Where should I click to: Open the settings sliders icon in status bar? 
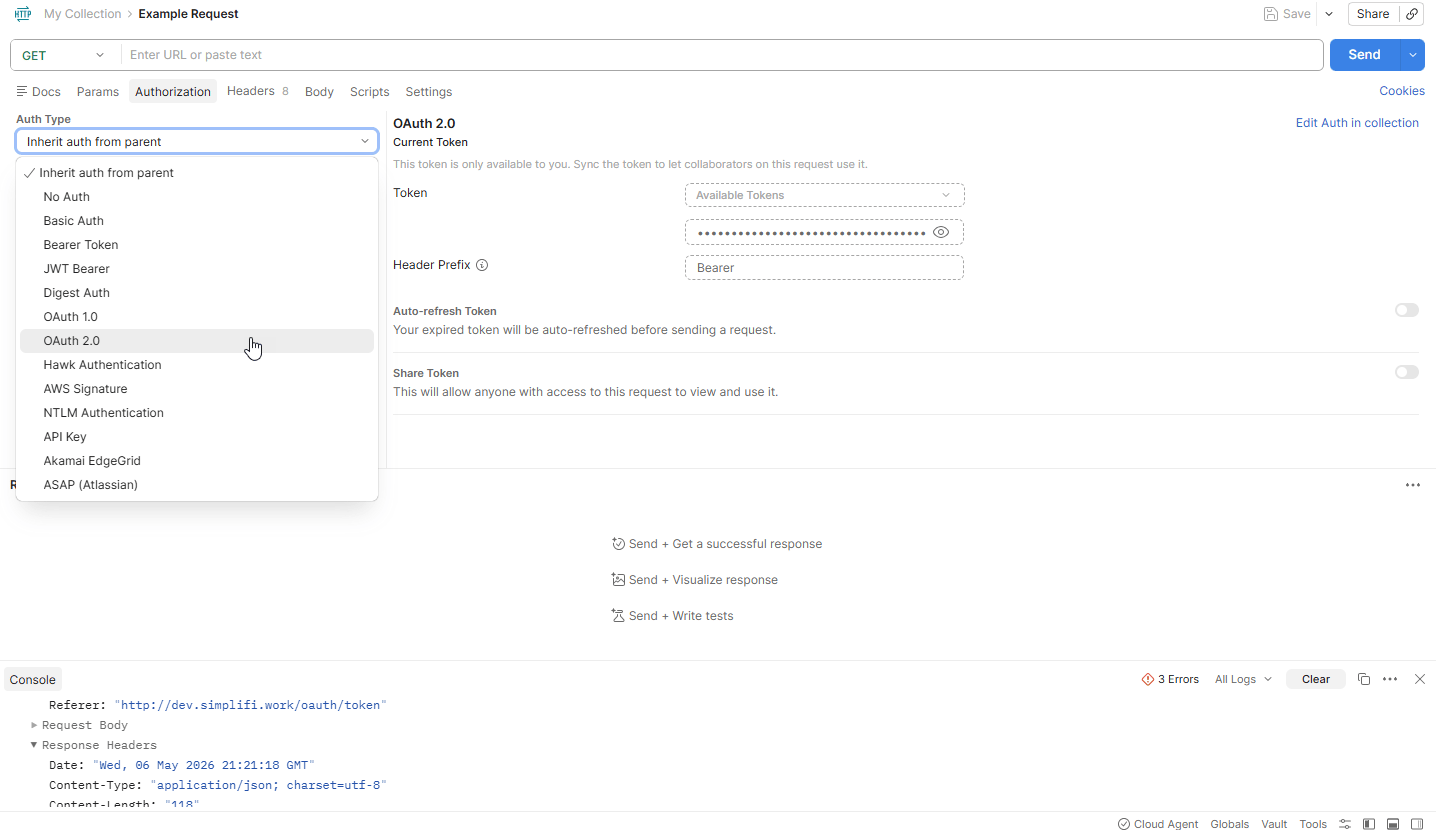coord(1345,824)
